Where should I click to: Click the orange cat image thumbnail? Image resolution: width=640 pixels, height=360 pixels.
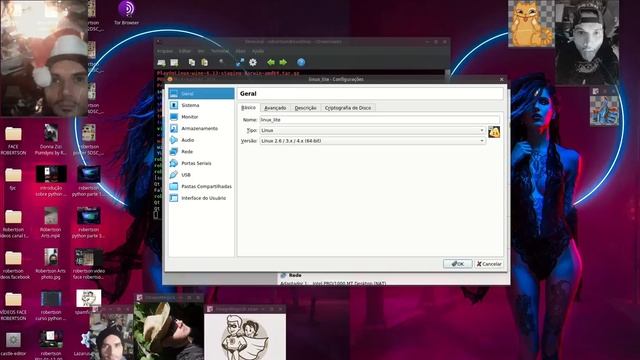click(531, 24)
